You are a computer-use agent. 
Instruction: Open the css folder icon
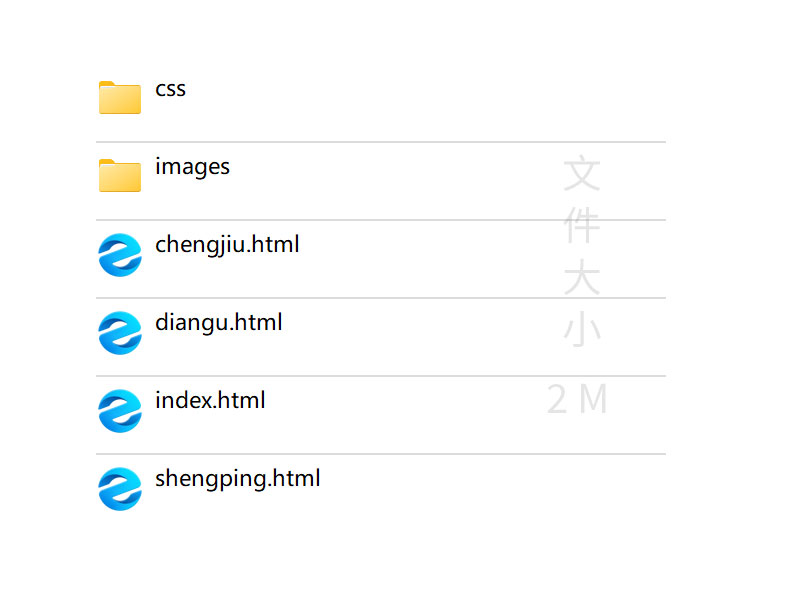coord(120,98)
